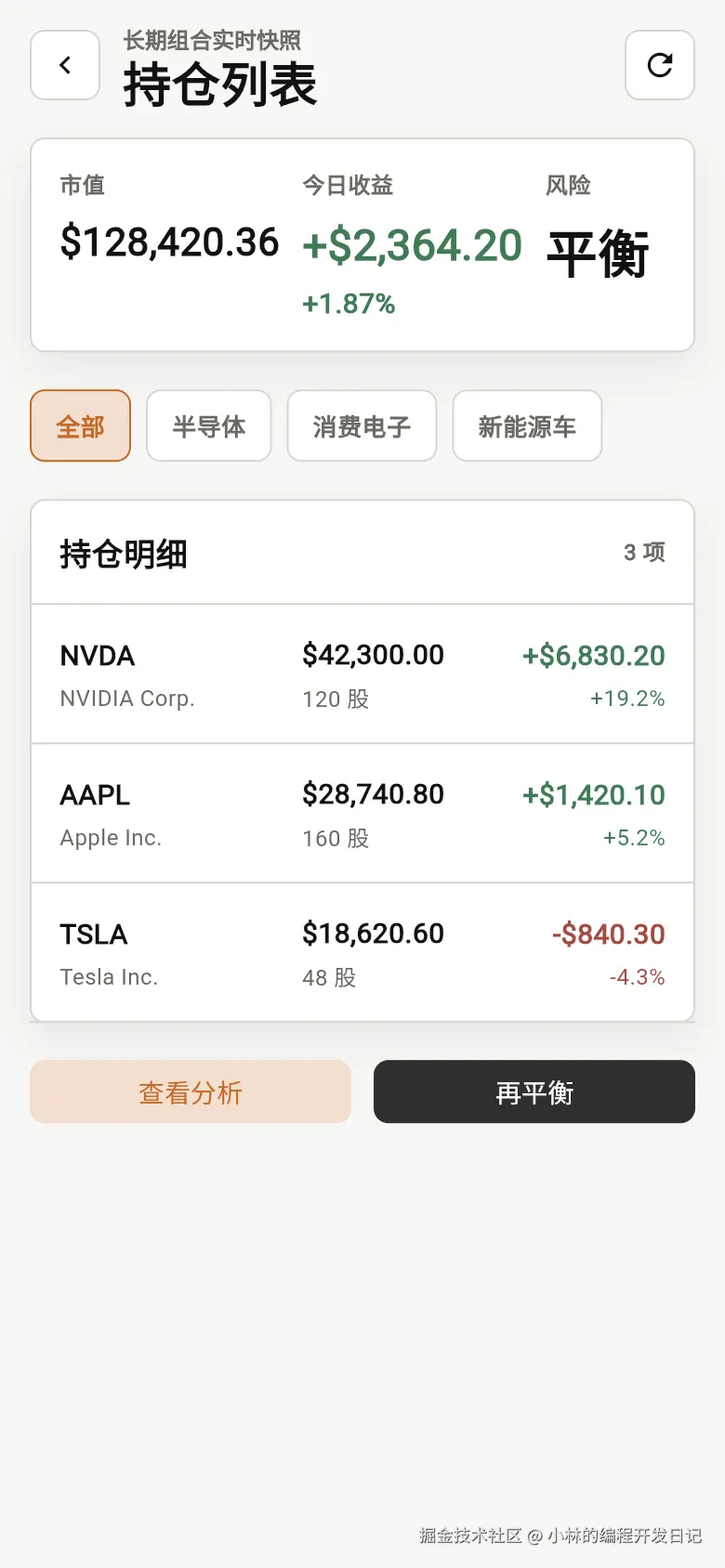Screen dimensions: 725x1568
Task: Click the market value $128,420.36
Action: (170, 242)
